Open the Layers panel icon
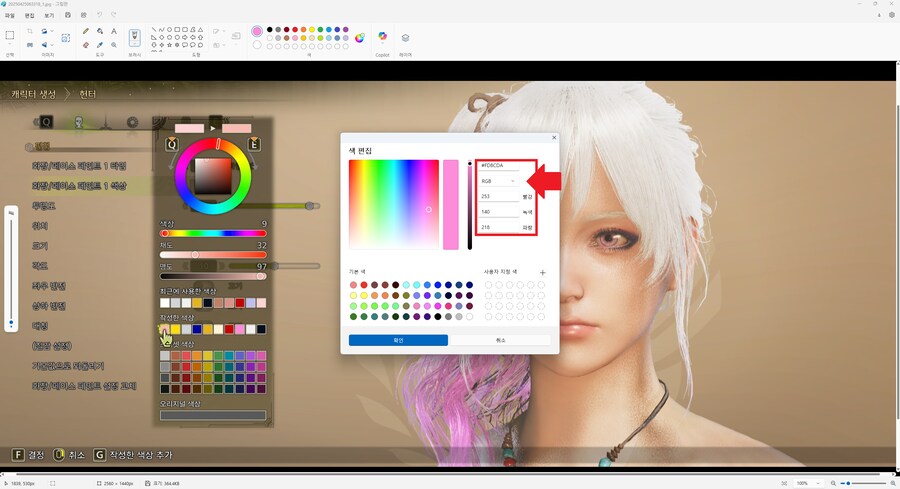 [405, 38]
